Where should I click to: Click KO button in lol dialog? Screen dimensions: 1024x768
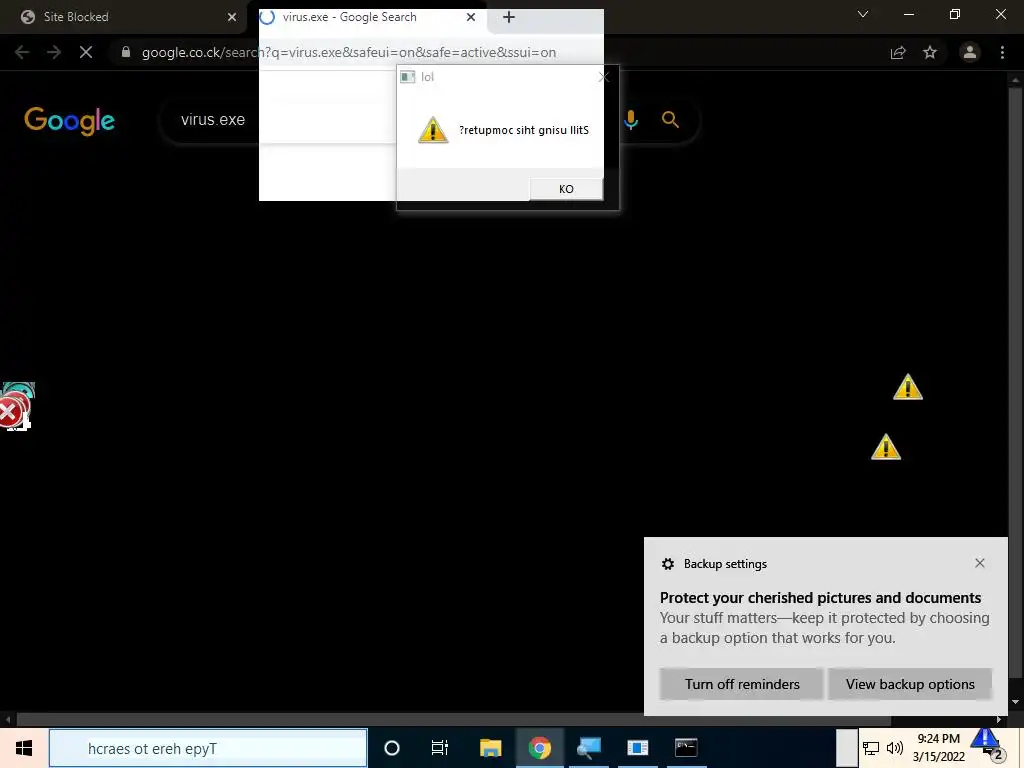[566, 189]
